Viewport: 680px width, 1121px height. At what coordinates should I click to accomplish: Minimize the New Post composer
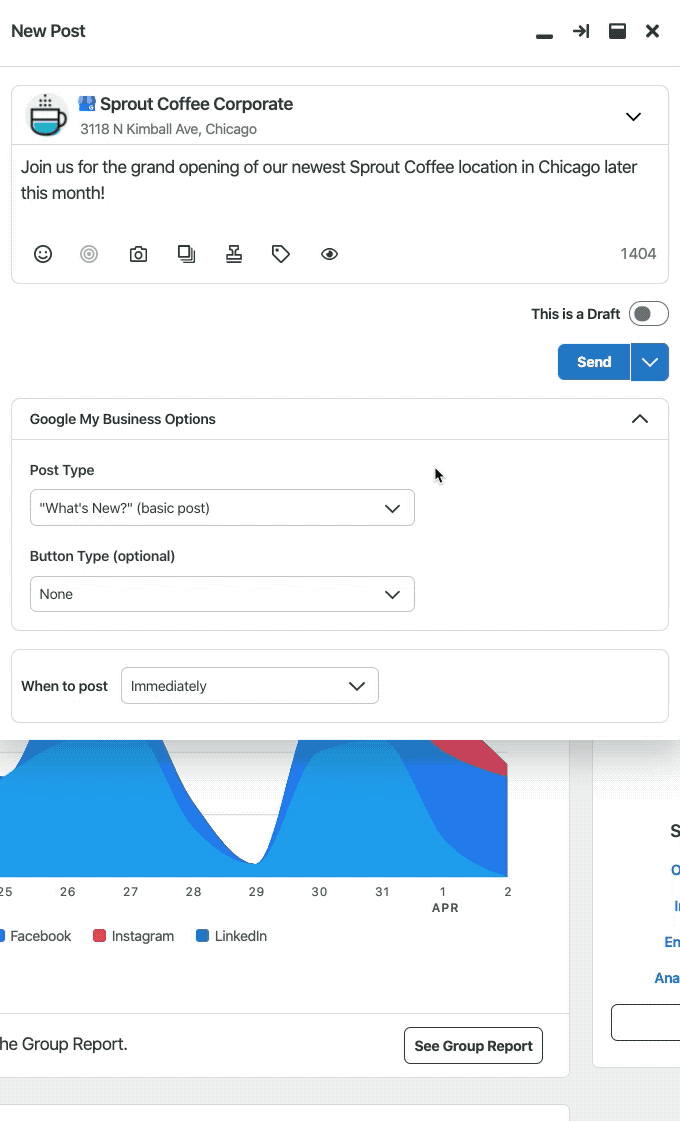click(544, 36)
